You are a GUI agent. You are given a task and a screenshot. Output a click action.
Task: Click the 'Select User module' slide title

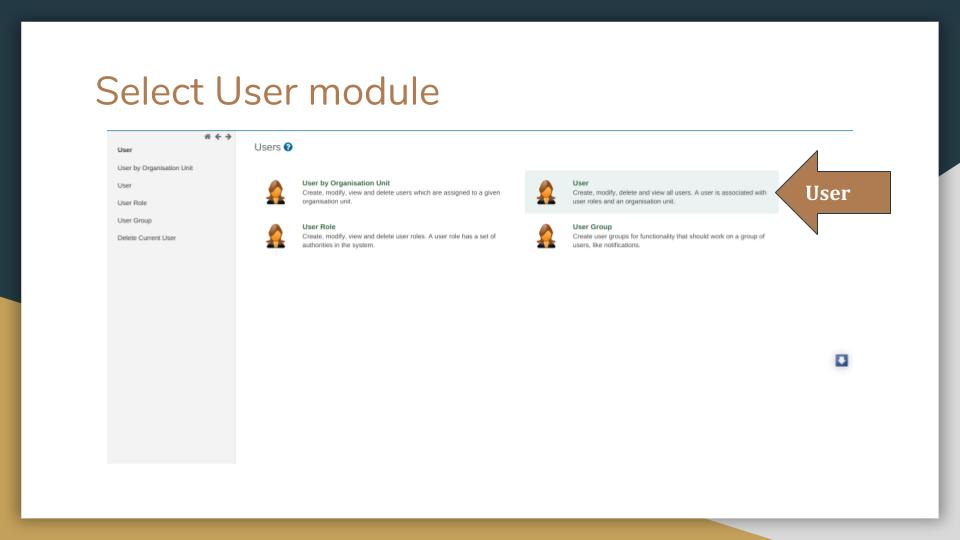pyautogui.click(x=267, y=91)
